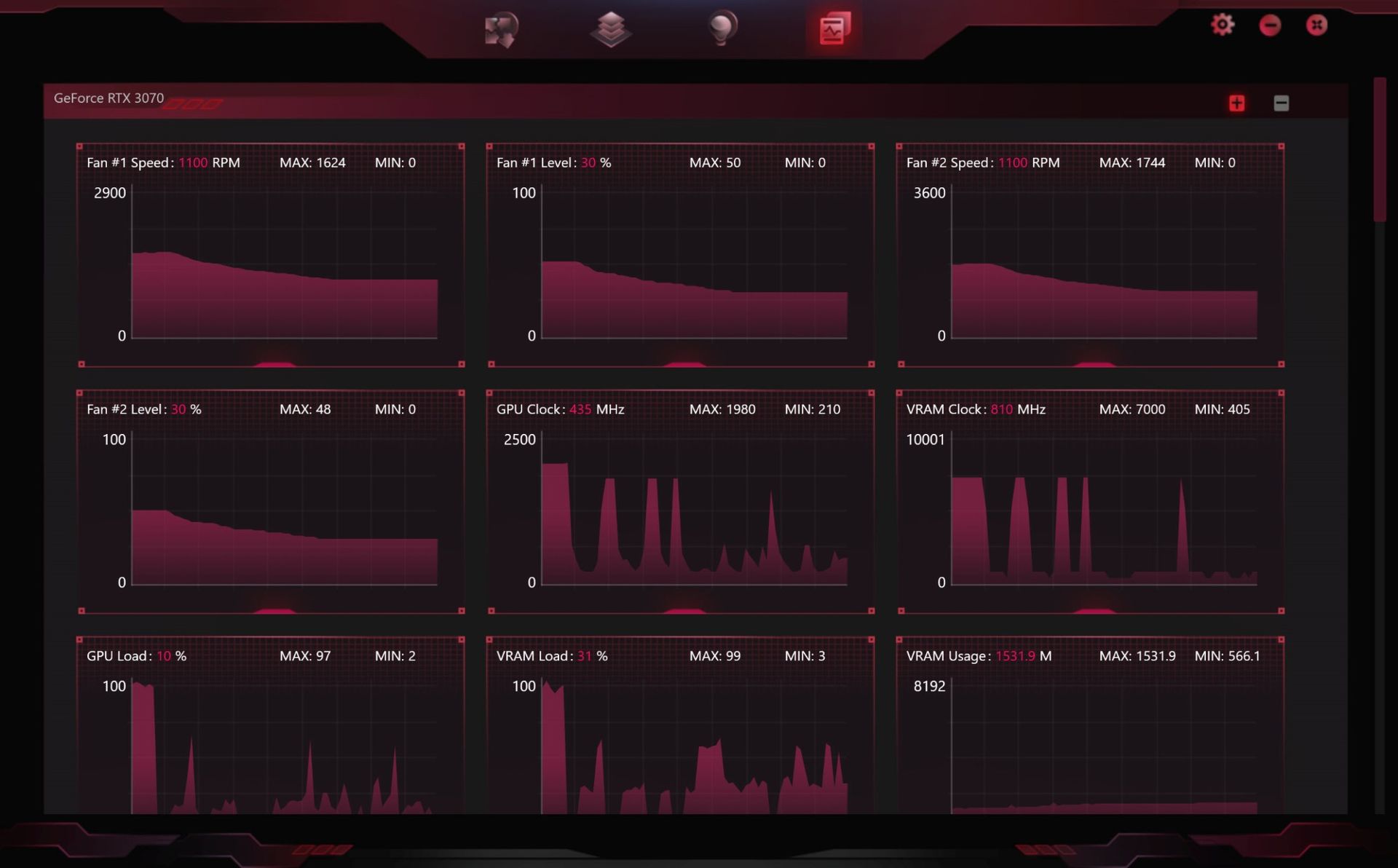Click the vertical scrollbar thumb on the right edge
Screen dimensions: 1398x868
[x=1379, y=149]
